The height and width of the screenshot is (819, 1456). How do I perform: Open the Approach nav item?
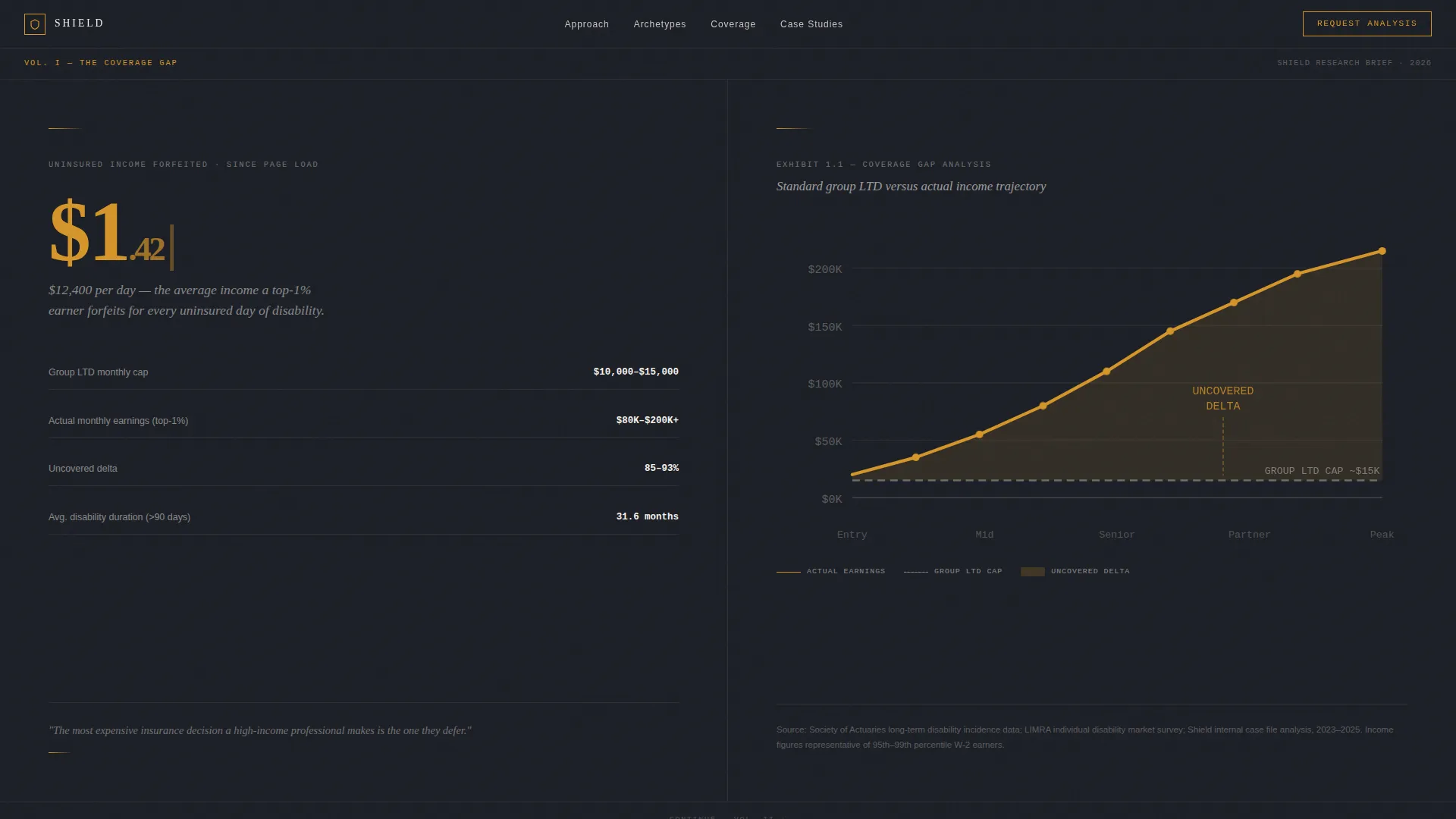[587, 24]
